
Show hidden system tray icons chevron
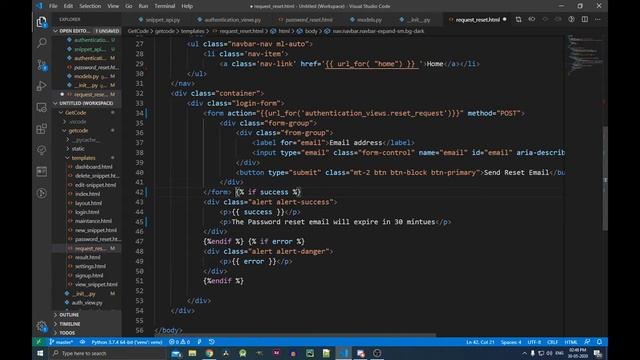(x=524, y=353)
